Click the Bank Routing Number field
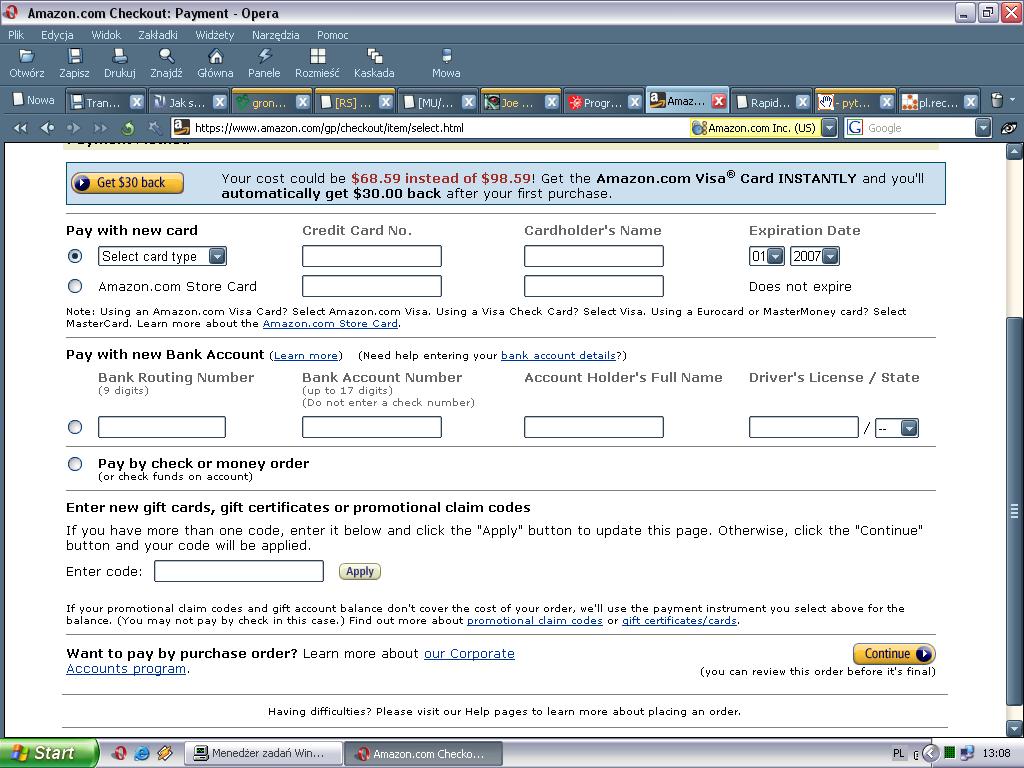This screenshot has height=768, width=1024. coord(162,427)
